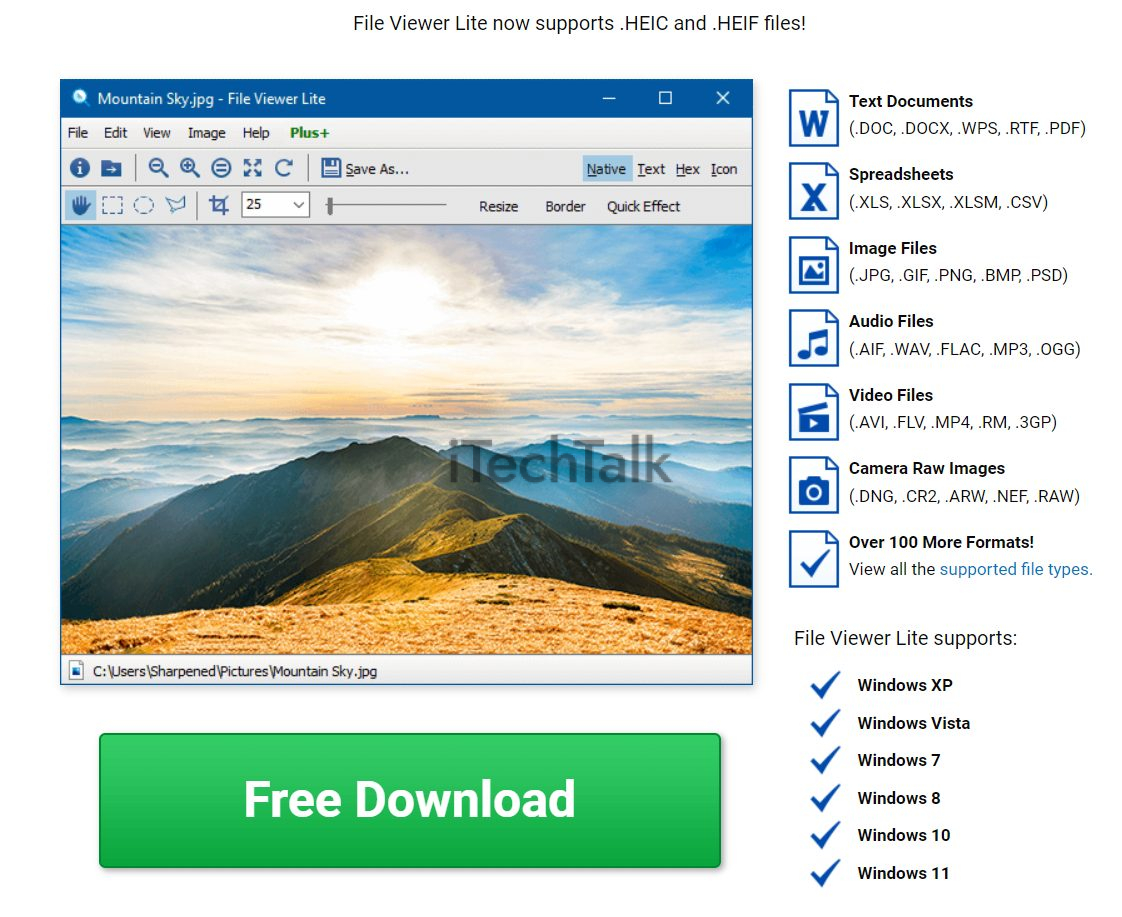Viewport: 1122px width, 917px height.
Task: Click the Windows 8 label
Action: [899, 798]
